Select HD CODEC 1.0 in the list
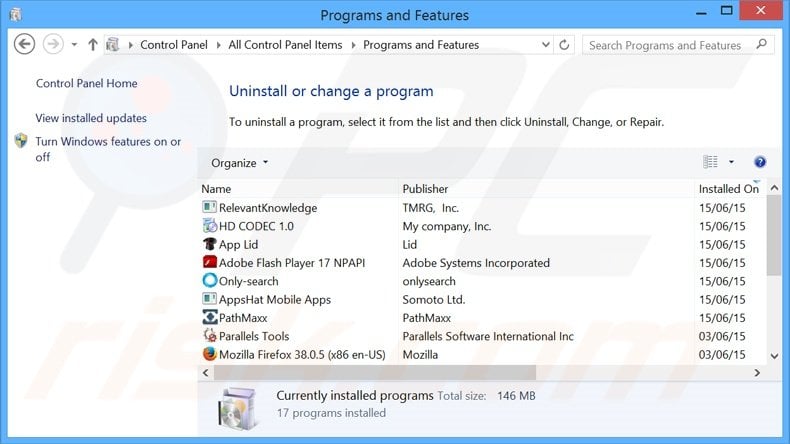 [256, 226]
